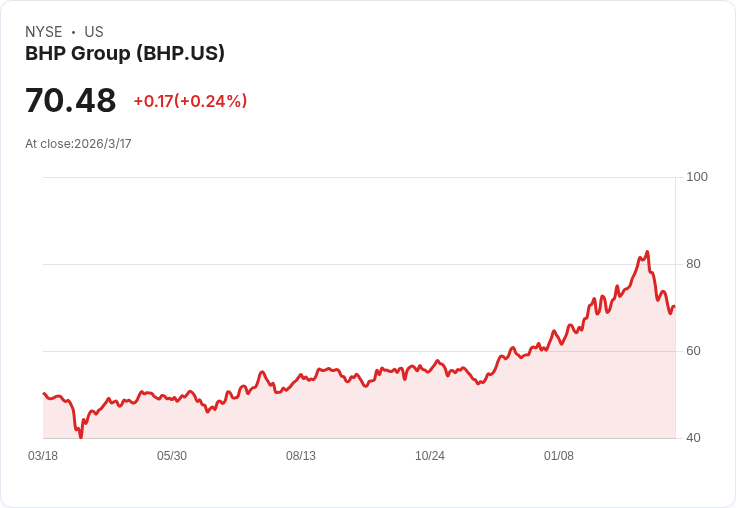Click the highest peak of the price line

(648, 252)
